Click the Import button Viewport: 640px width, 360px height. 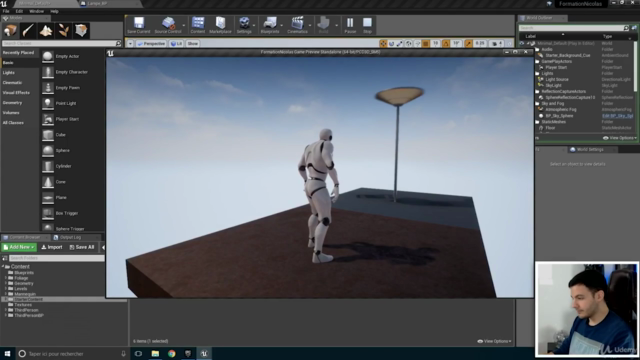pos(52,247)
